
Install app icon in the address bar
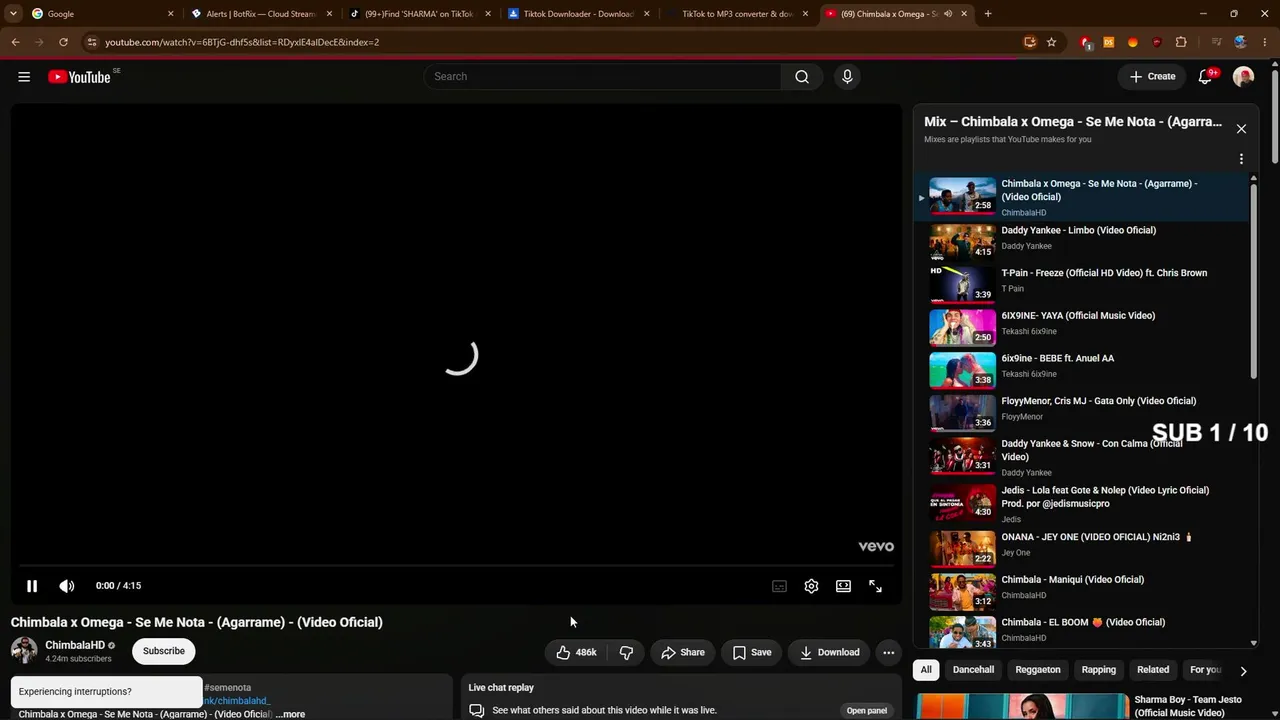(x=1029, y=42)
